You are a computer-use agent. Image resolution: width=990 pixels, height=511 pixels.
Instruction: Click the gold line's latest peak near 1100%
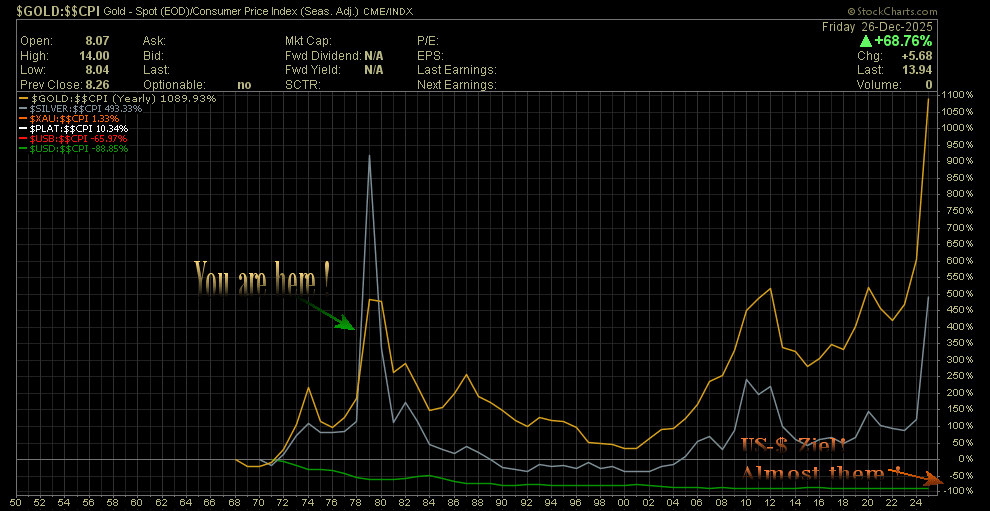(929, 98)
